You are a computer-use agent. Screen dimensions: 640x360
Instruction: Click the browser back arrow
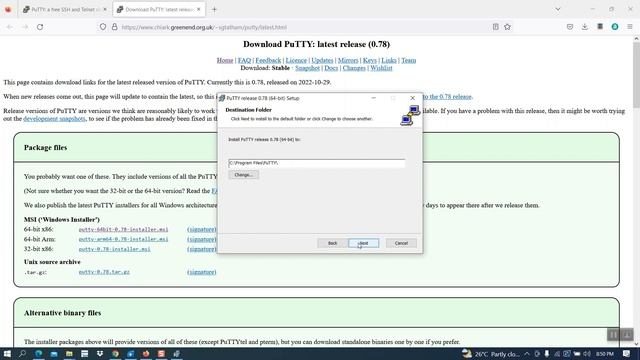point(10,27)
